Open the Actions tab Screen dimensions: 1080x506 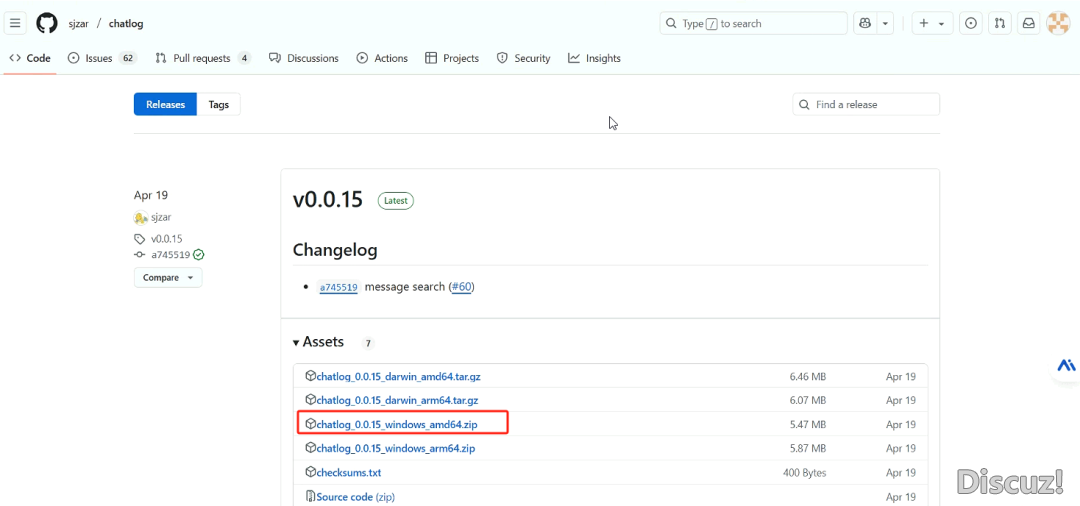coord(382,58)
